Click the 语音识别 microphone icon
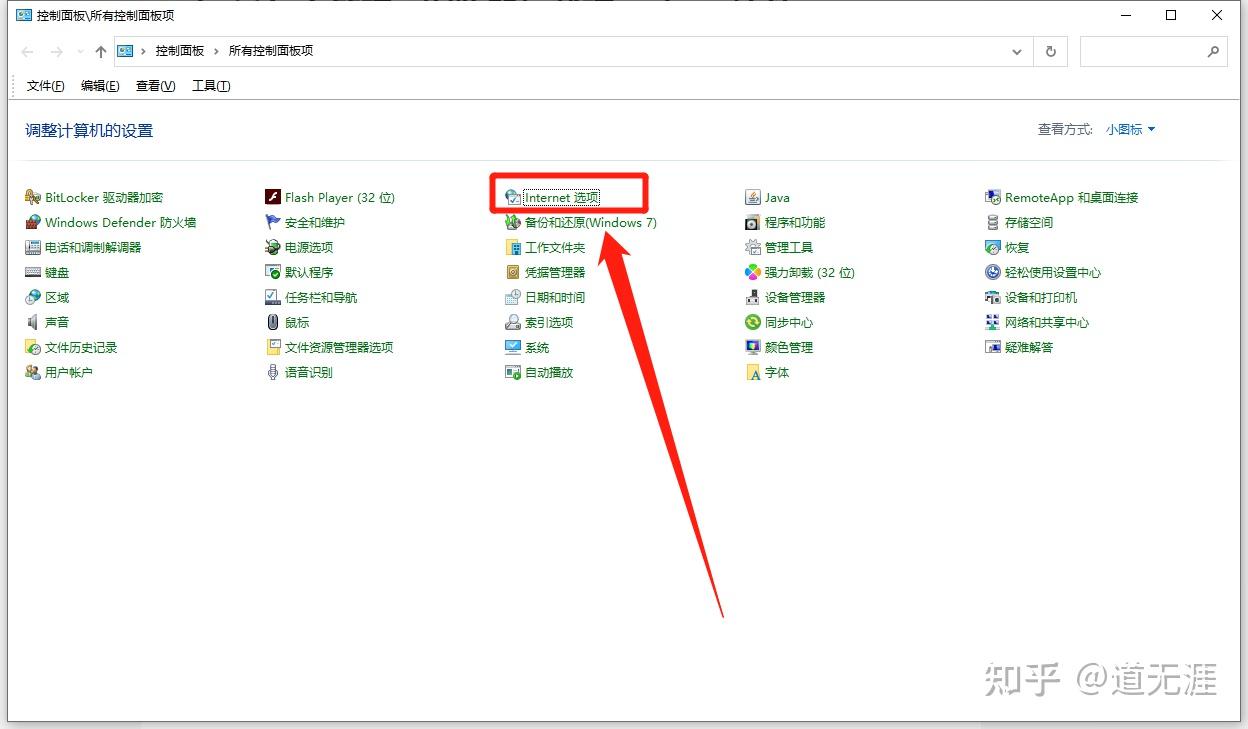 (x=273, y=373)
